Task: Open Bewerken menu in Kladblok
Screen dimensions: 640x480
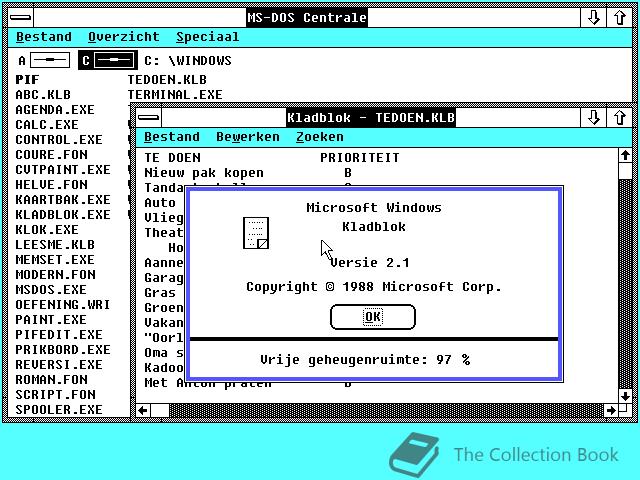Action: coord(248,137)
